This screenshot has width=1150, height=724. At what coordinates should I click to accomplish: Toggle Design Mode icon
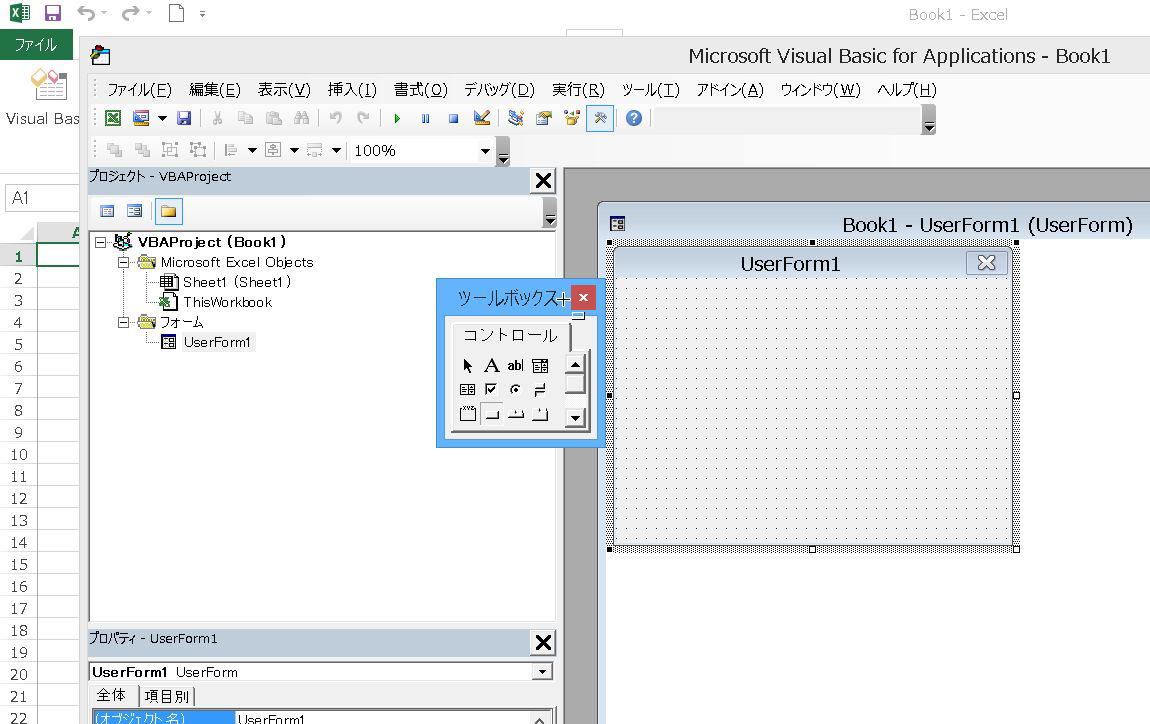482,118
